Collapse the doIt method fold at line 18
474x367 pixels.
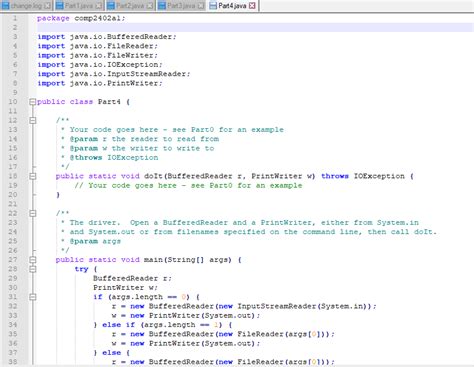(32, 176)
